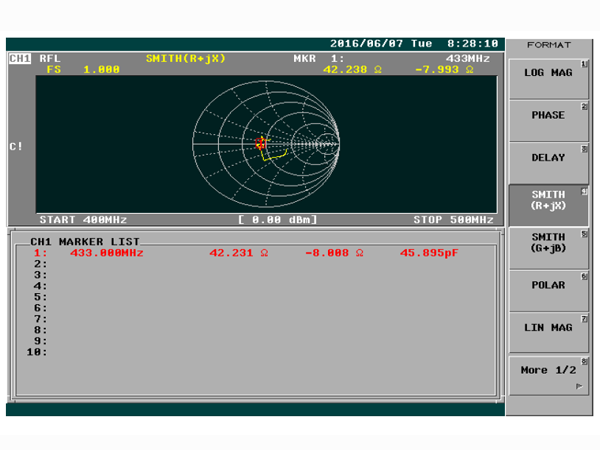The height and width of the screenshot is (450, 600).
Task: Select marker 6 row in list
Action: (41, 308)
